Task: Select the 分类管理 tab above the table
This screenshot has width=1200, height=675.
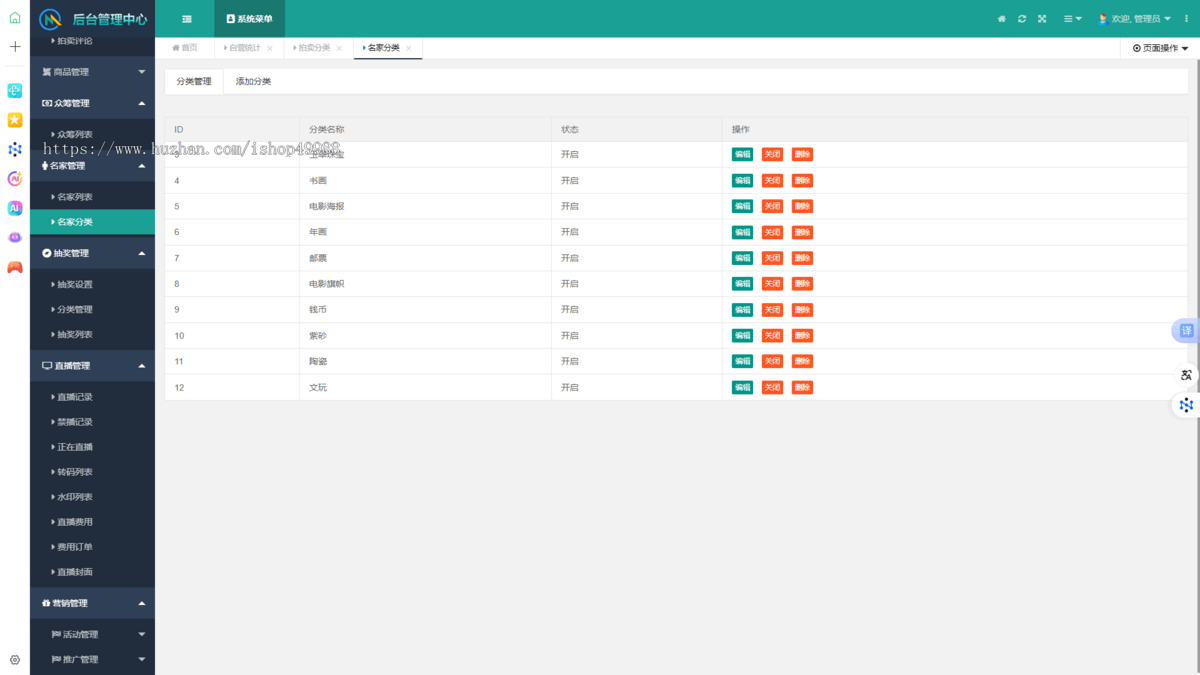Action: [194, 81]
